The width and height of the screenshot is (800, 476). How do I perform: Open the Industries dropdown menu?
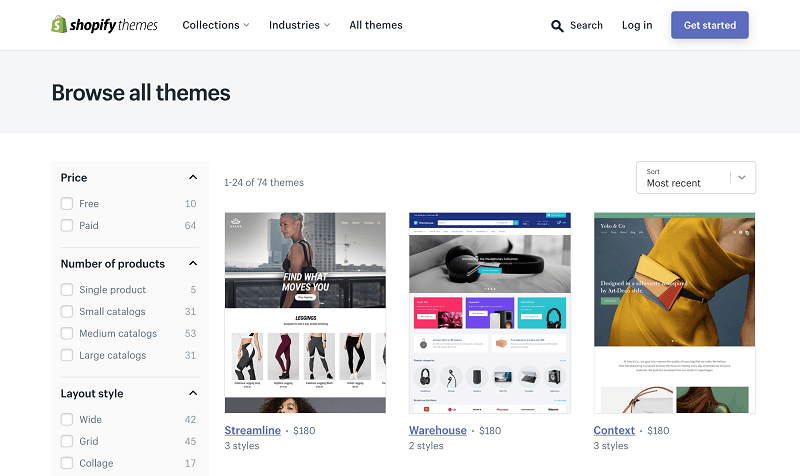coord(300,25)
